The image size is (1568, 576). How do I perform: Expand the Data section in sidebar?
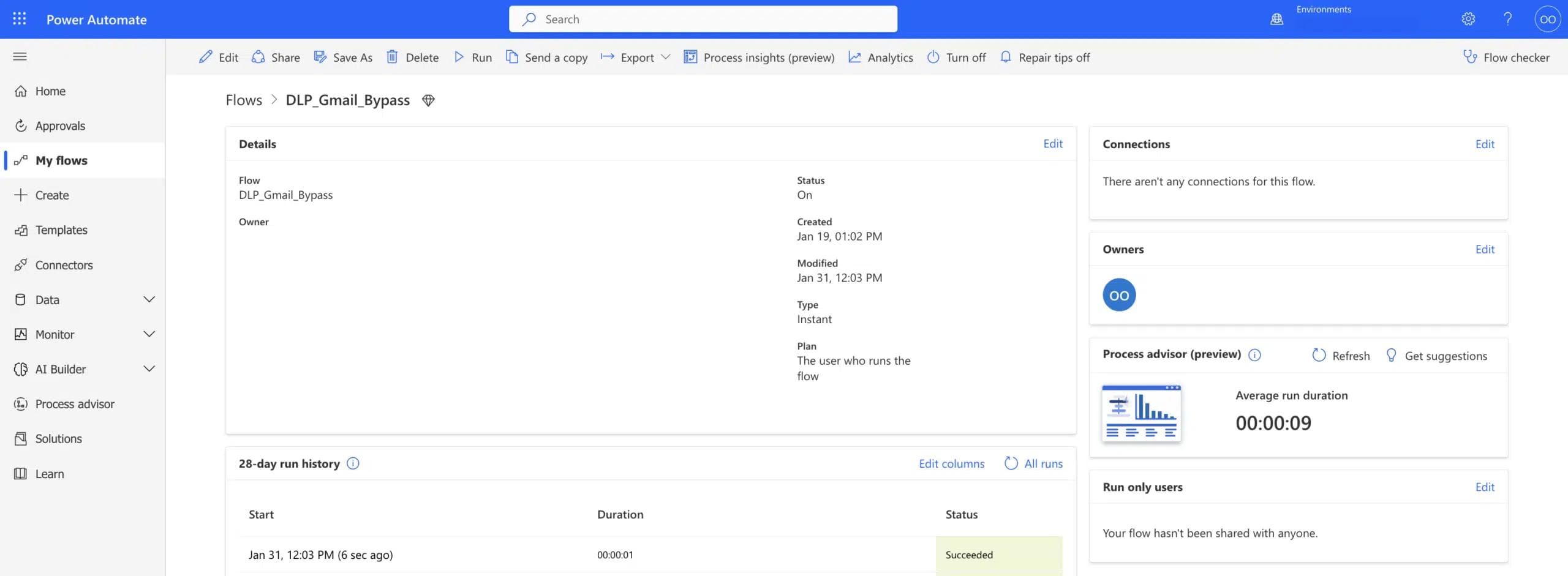(x=149, y=299)
